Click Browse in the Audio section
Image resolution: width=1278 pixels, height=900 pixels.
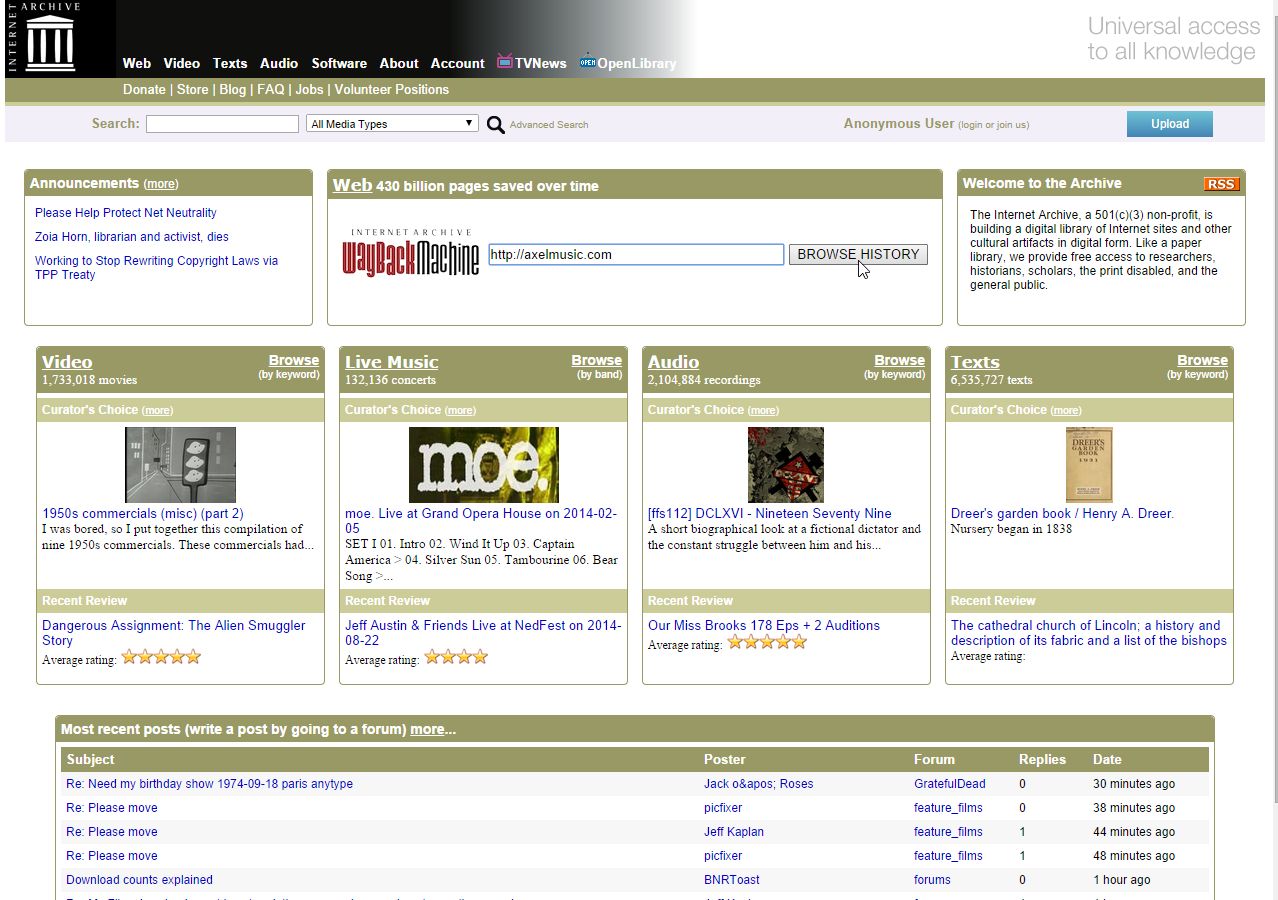click(x=900, y=360)
